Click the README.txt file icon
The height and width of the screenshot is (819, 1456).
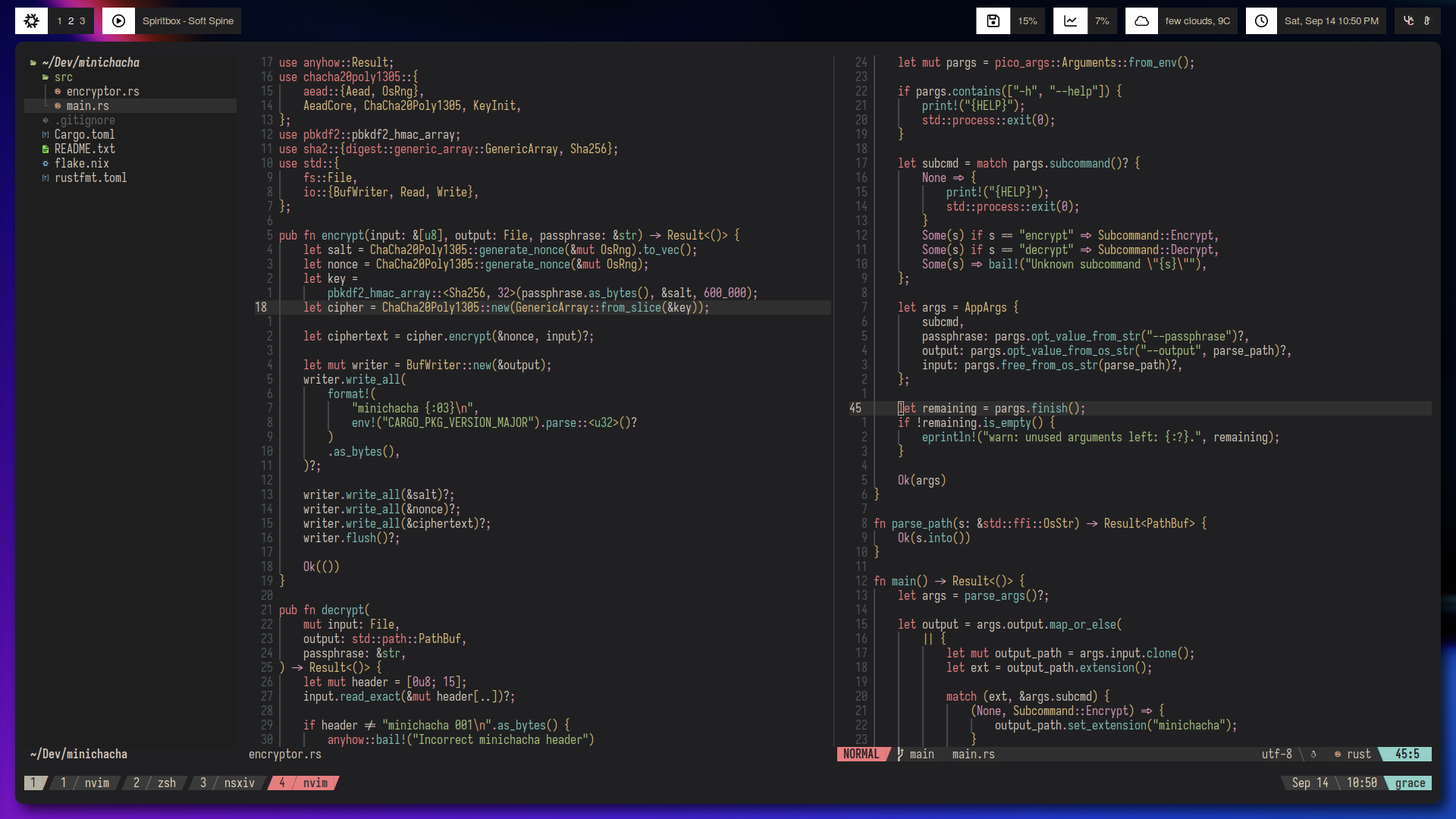point(45,149)
